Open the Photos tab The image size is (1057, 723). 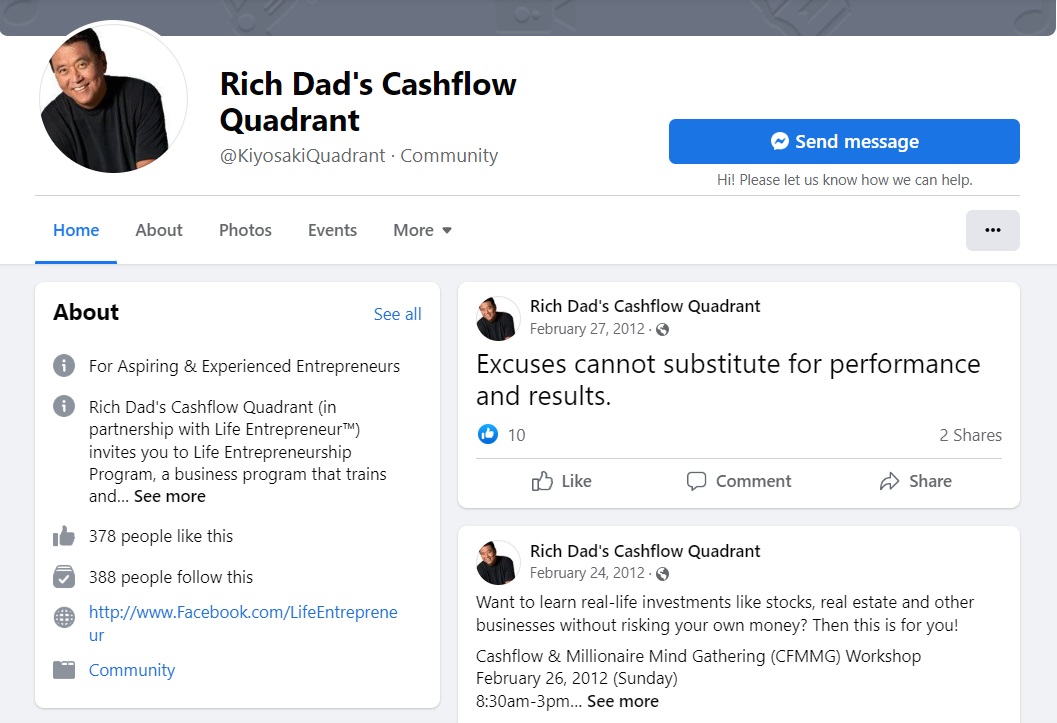[245, 230]
